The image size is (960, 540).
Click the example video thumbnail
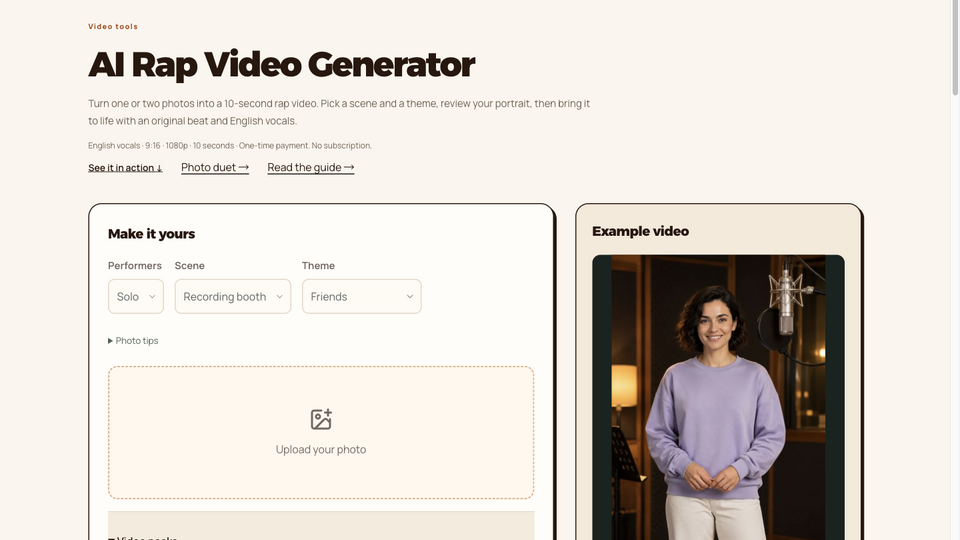click(718, 397)
